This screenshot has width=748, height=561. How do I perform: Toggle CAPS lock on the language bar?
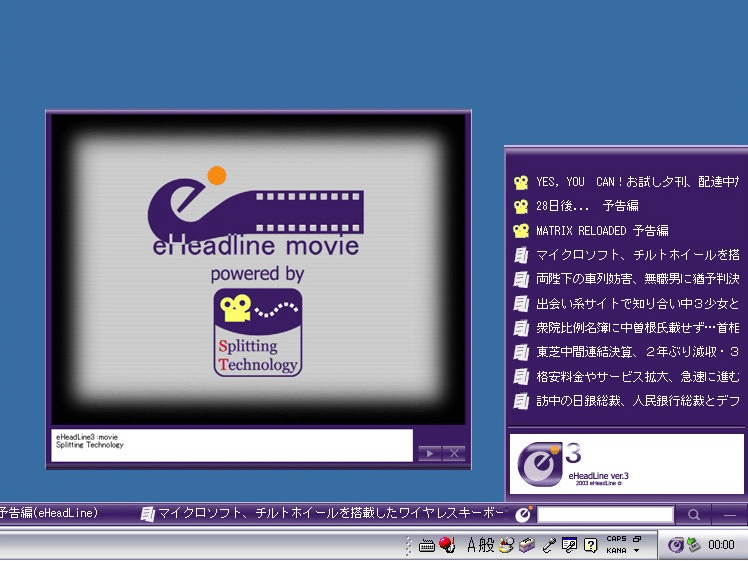[x=616, y=539]
